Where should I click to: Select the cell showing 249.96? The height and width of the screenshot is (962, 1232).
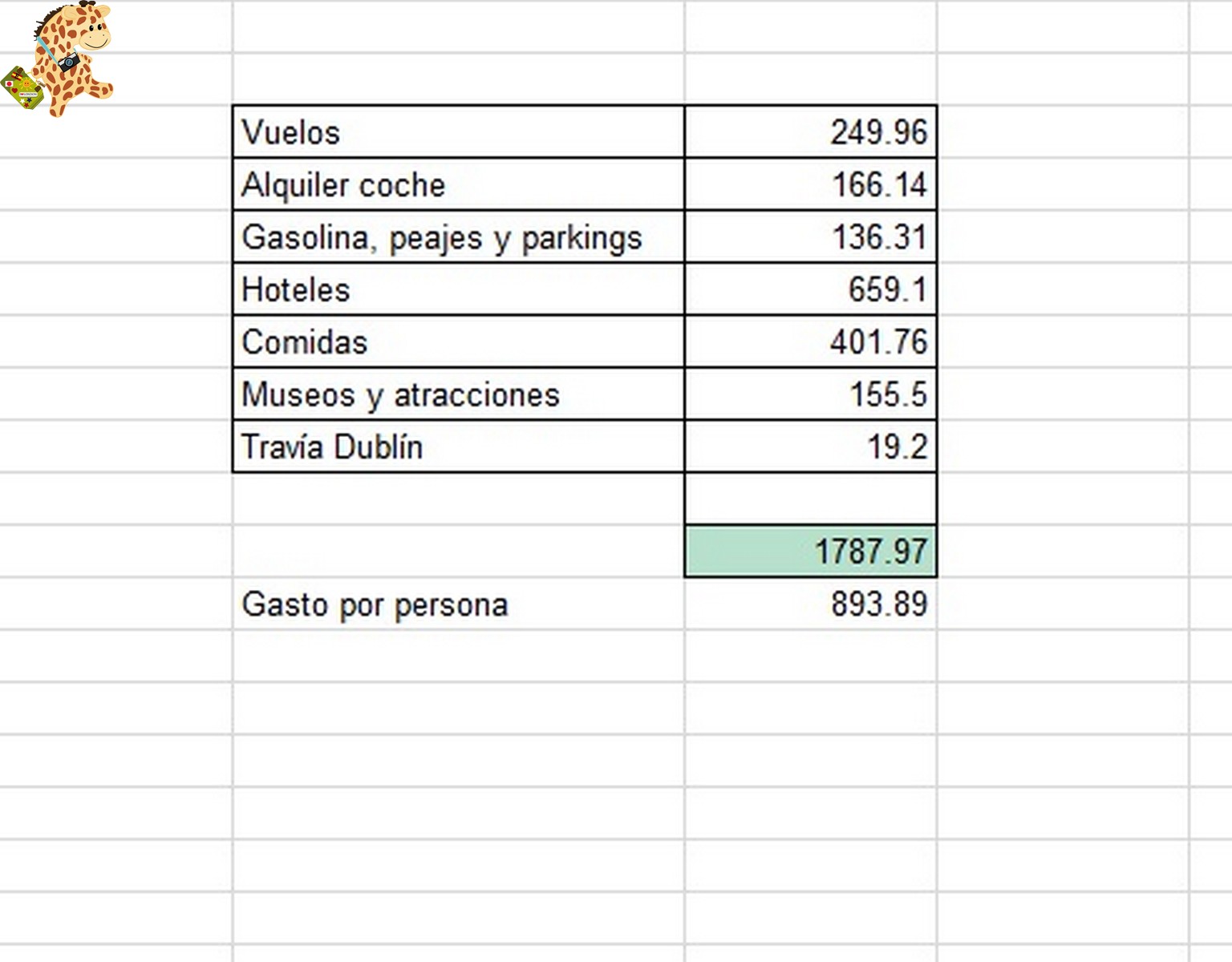coord(810,132)
